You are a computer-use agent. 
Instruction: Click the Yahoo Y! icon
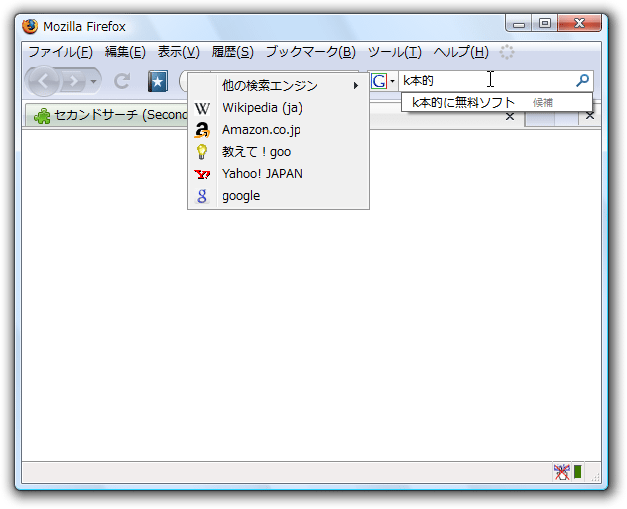[202, 174]
